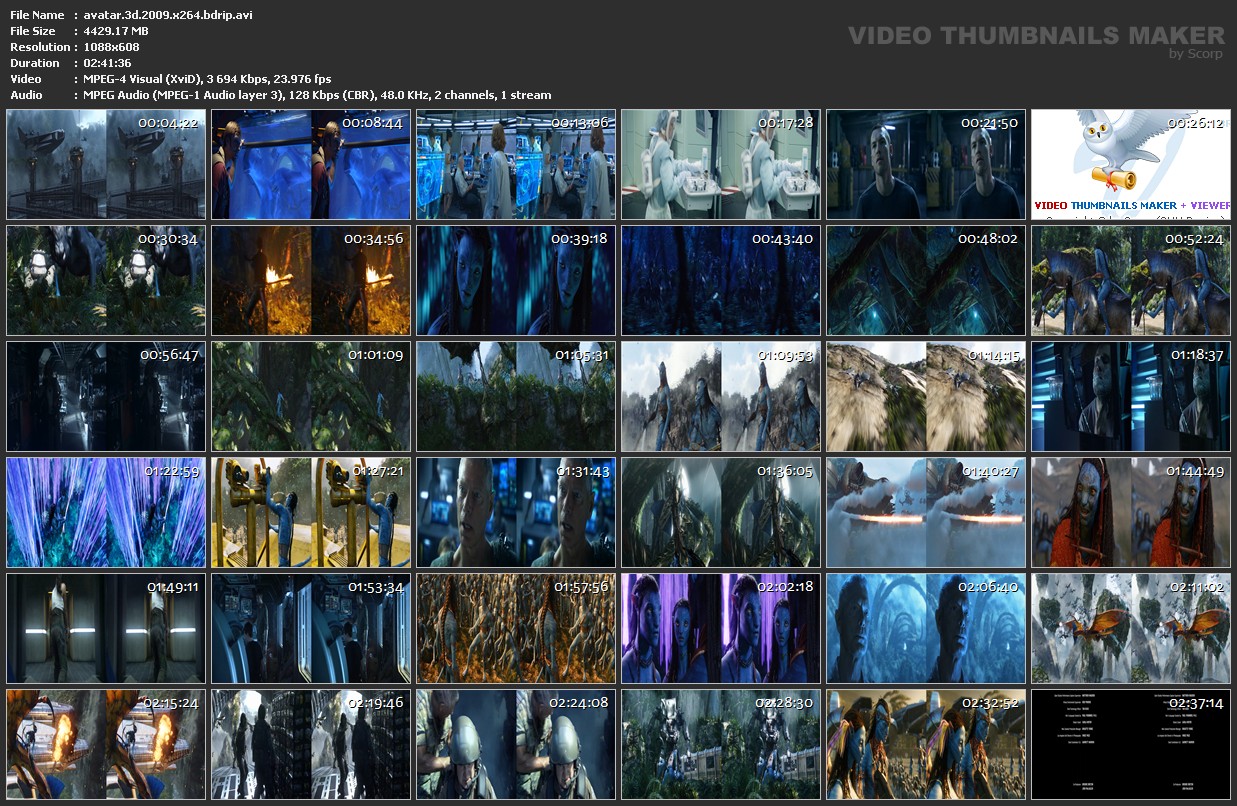Open the frame at 00:08:44
Image resolution: width=1237 pixels, height=806 pixels.
coord(311,164)
